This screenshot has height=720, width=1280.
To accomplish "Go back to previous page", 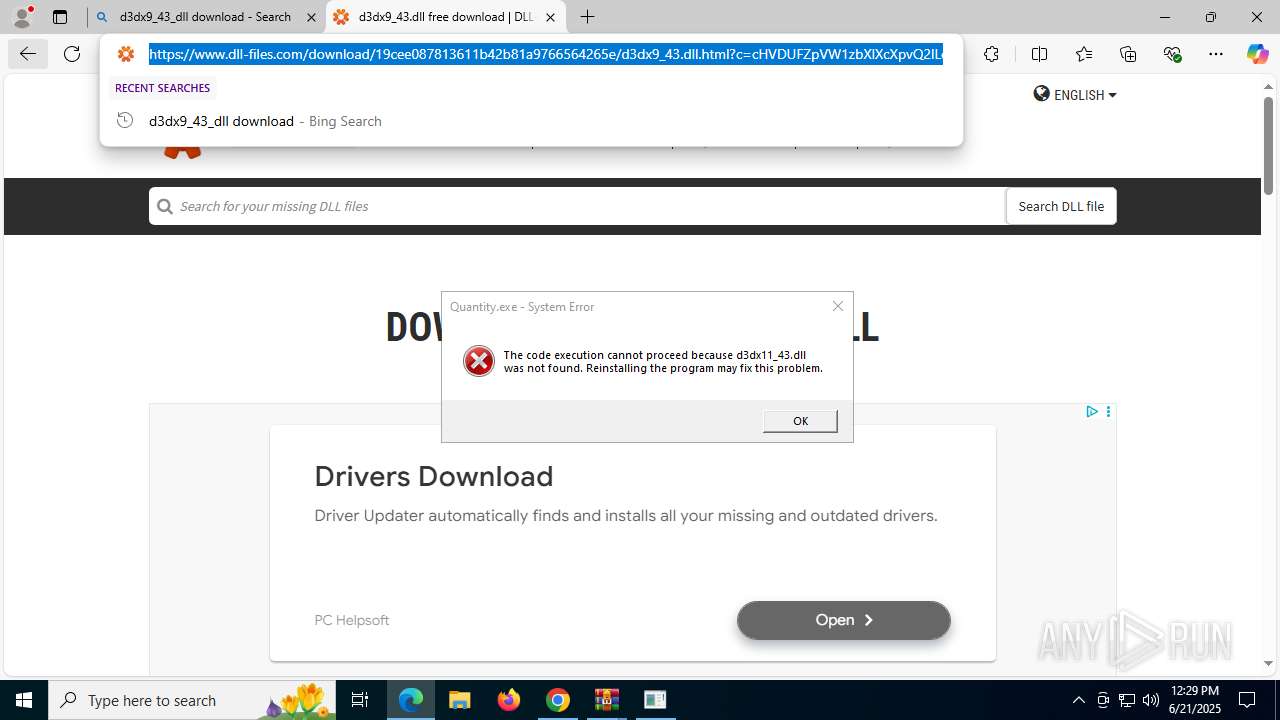I will 28,54.
